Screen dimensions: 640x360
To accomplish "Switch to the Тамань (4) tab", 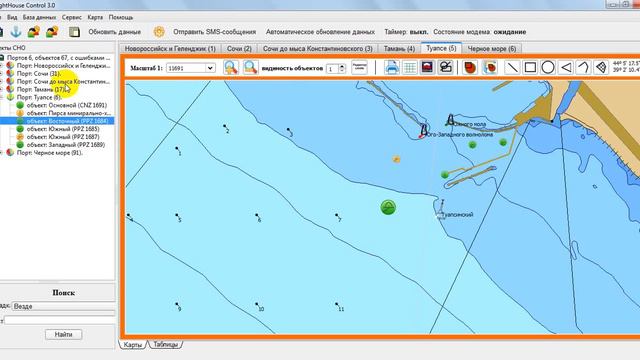I will [399, 49].
